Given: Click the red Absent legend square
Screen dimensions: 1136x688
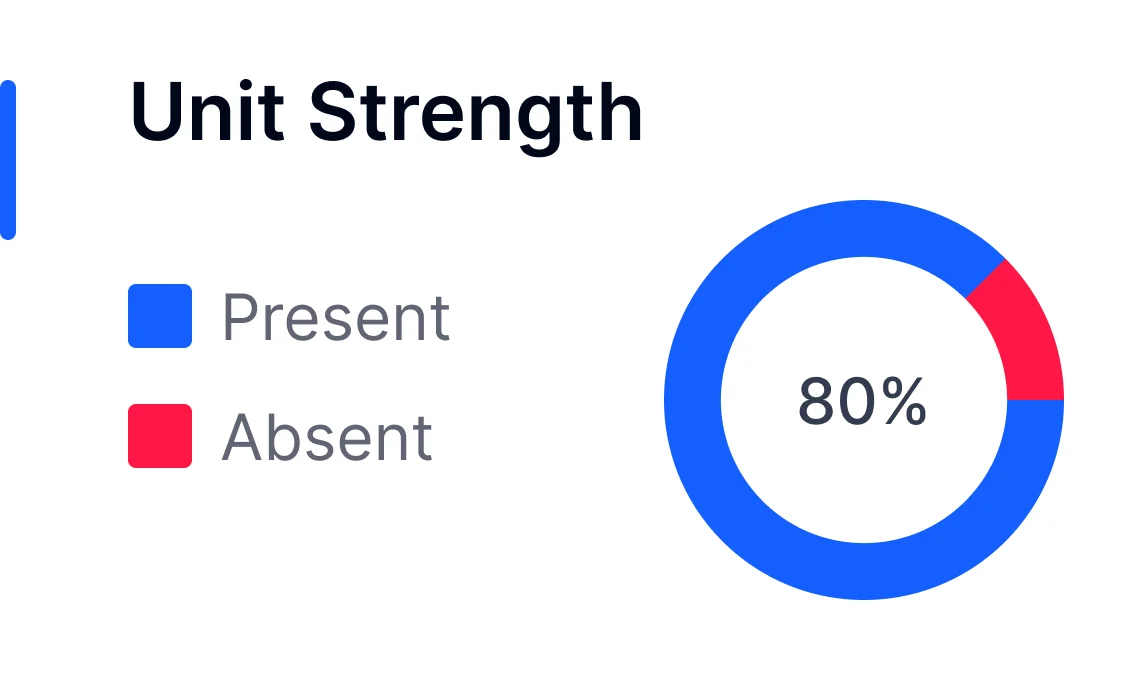Looking at the screenshot, I should 160,436.
